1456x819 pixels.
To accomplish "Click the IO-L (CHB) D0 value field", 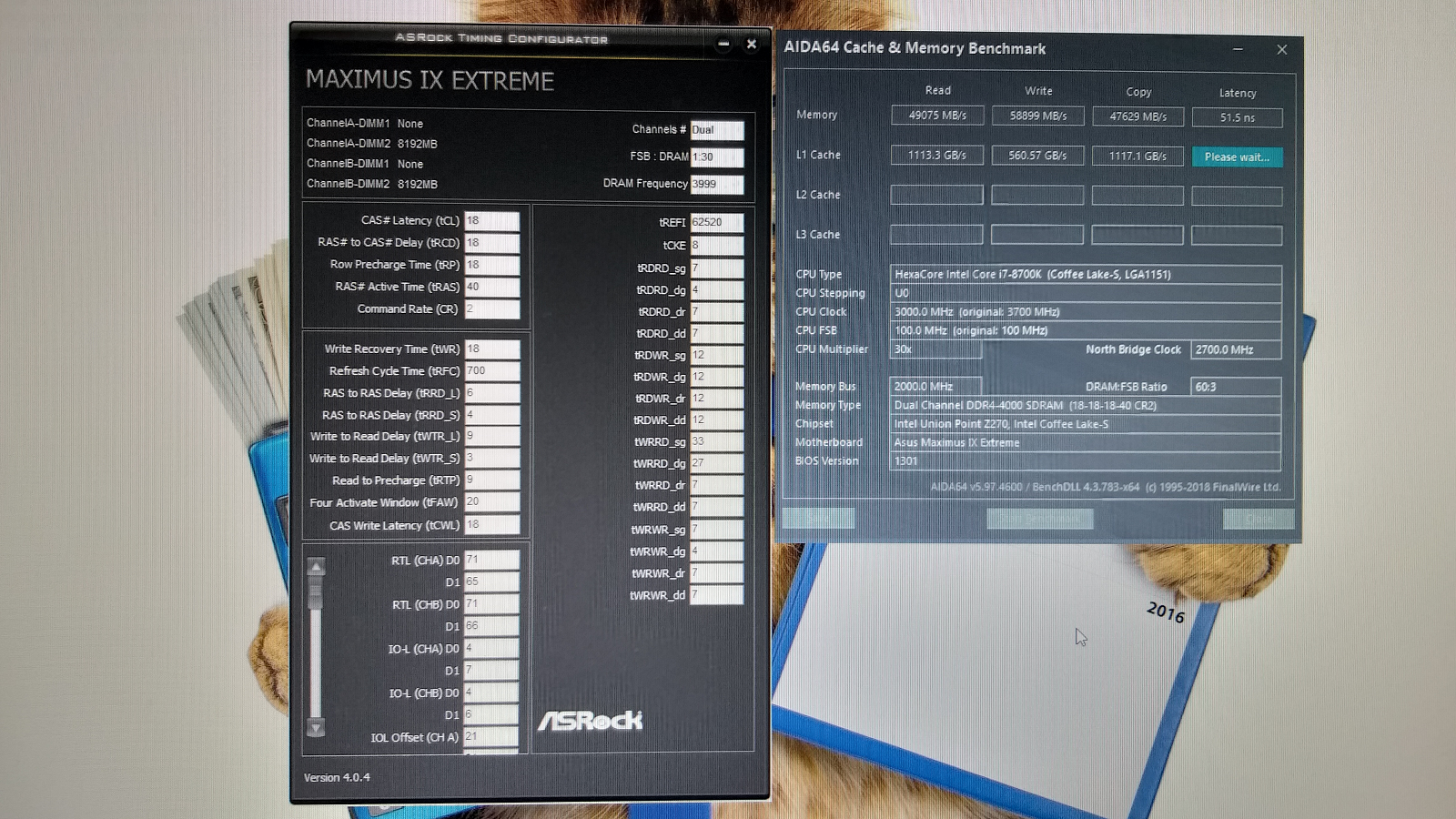I will tap(491, 693).
